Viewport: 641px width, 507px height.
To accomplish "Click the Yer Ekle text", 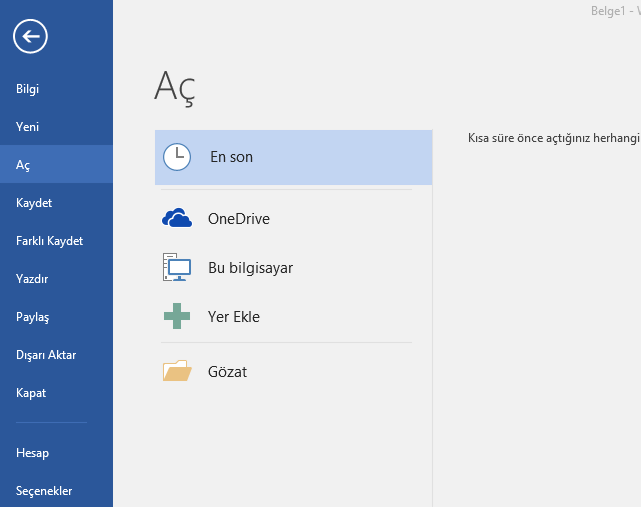I will (233, 317).
